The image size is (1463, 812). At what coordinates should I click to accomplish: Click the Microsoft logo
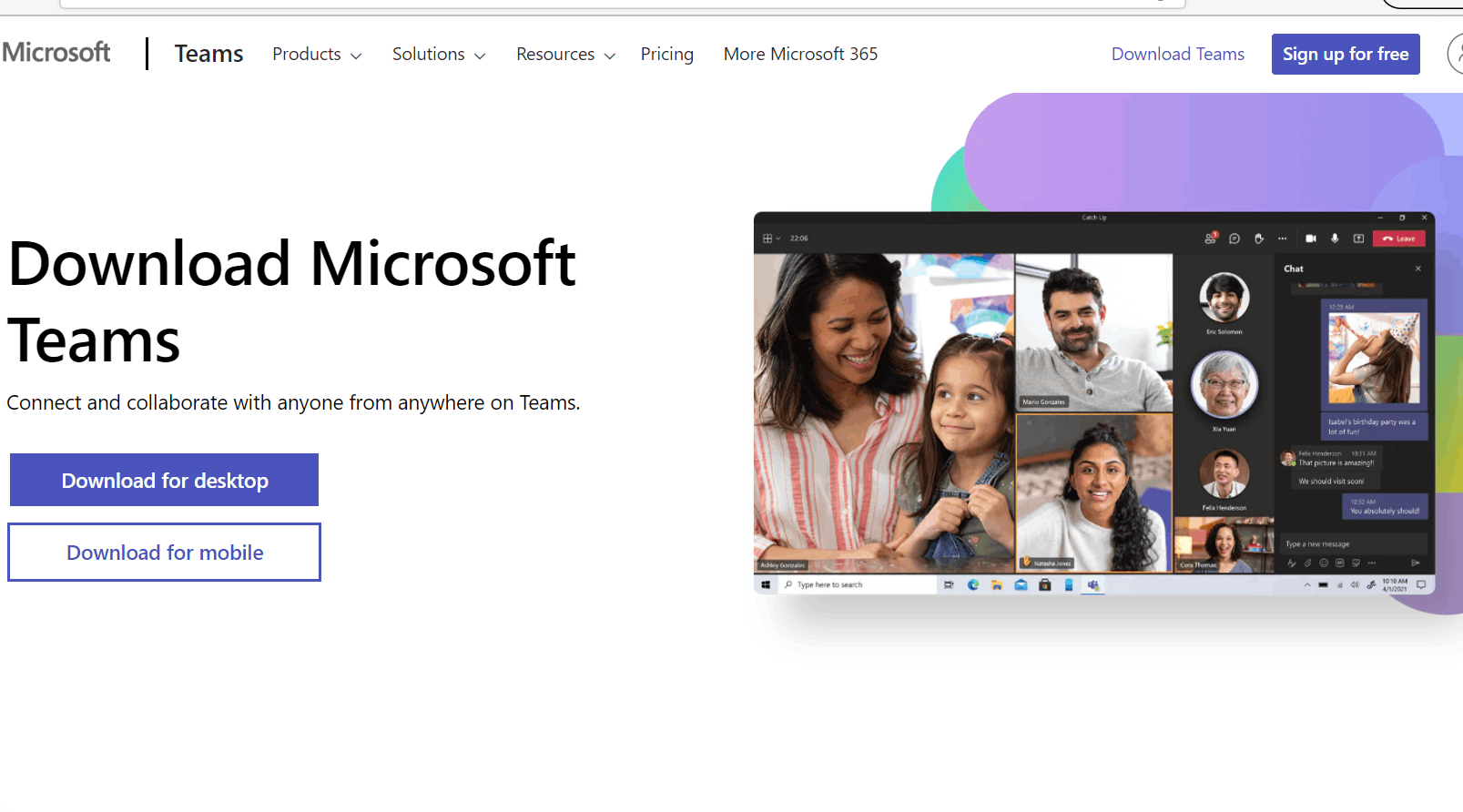point(56,53)
